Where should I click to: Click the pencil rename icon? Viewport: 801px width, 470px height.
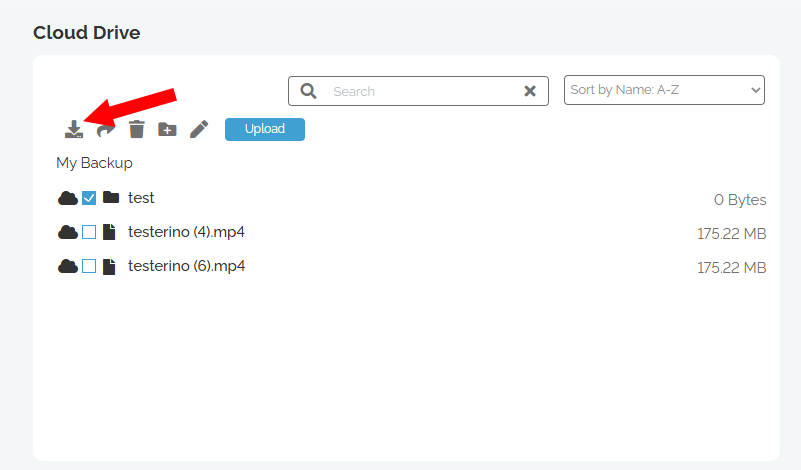199,129
